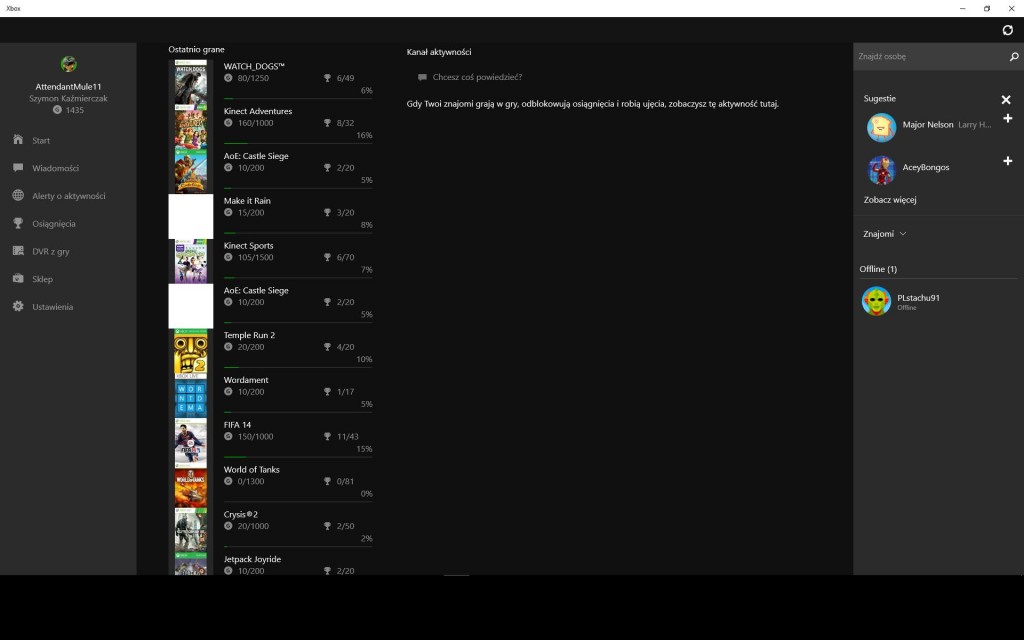This screenshot has height=640, width=1024.
Task: Select World of Tanks game title
Action: point(251,470)
